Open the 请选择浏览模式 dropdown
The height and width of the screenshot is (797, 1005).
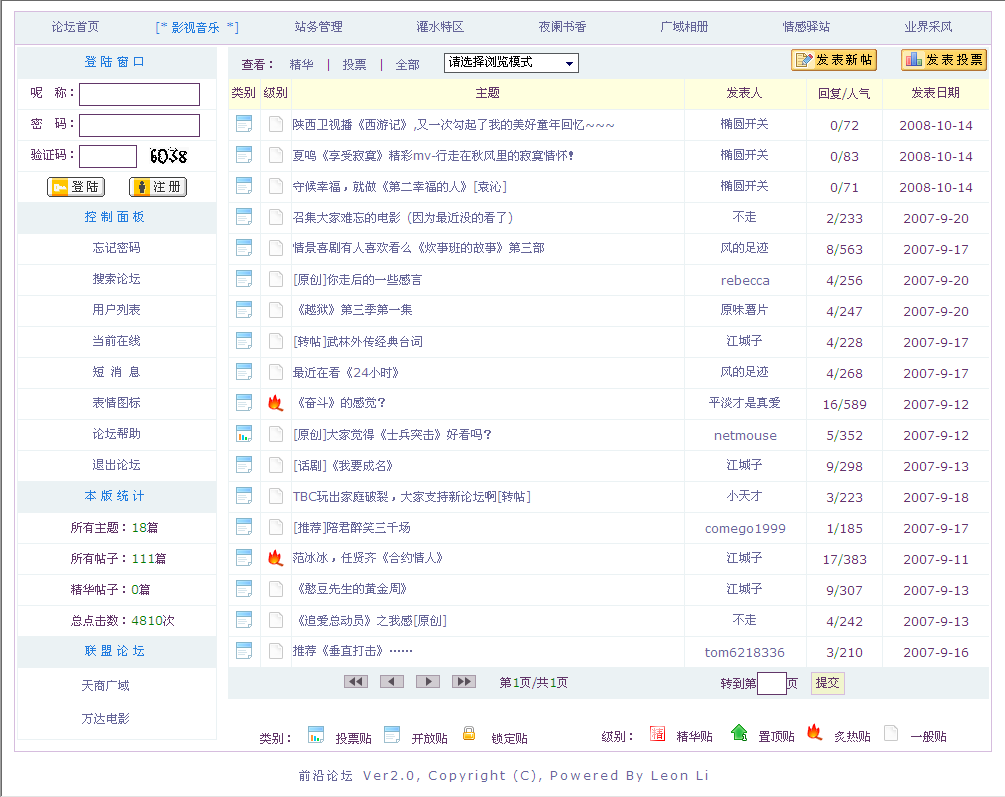511,63
